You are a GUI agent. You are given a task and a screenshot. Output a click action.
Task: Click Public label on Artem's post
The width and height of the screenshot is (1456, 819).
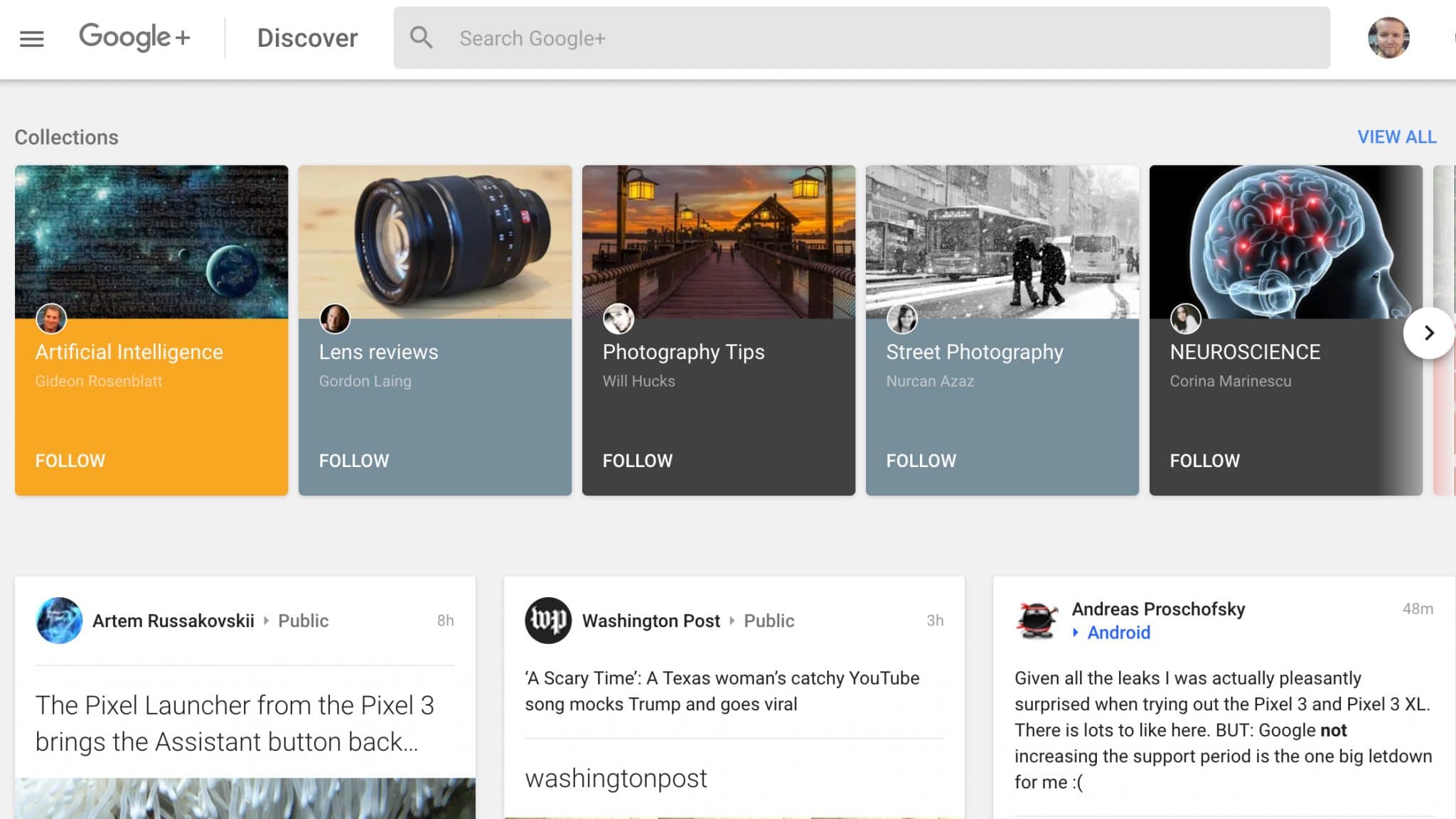303,621
